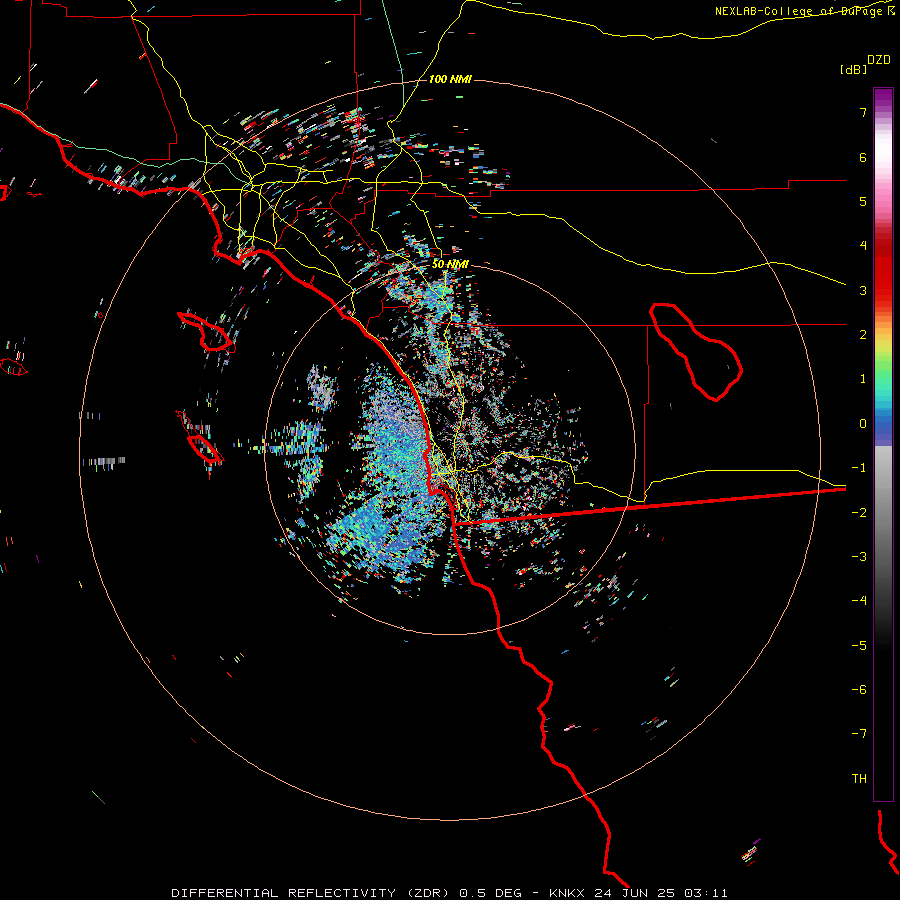Click the red section of the color bar
This screenshot has height=900, width=900.
pos(883,270)
